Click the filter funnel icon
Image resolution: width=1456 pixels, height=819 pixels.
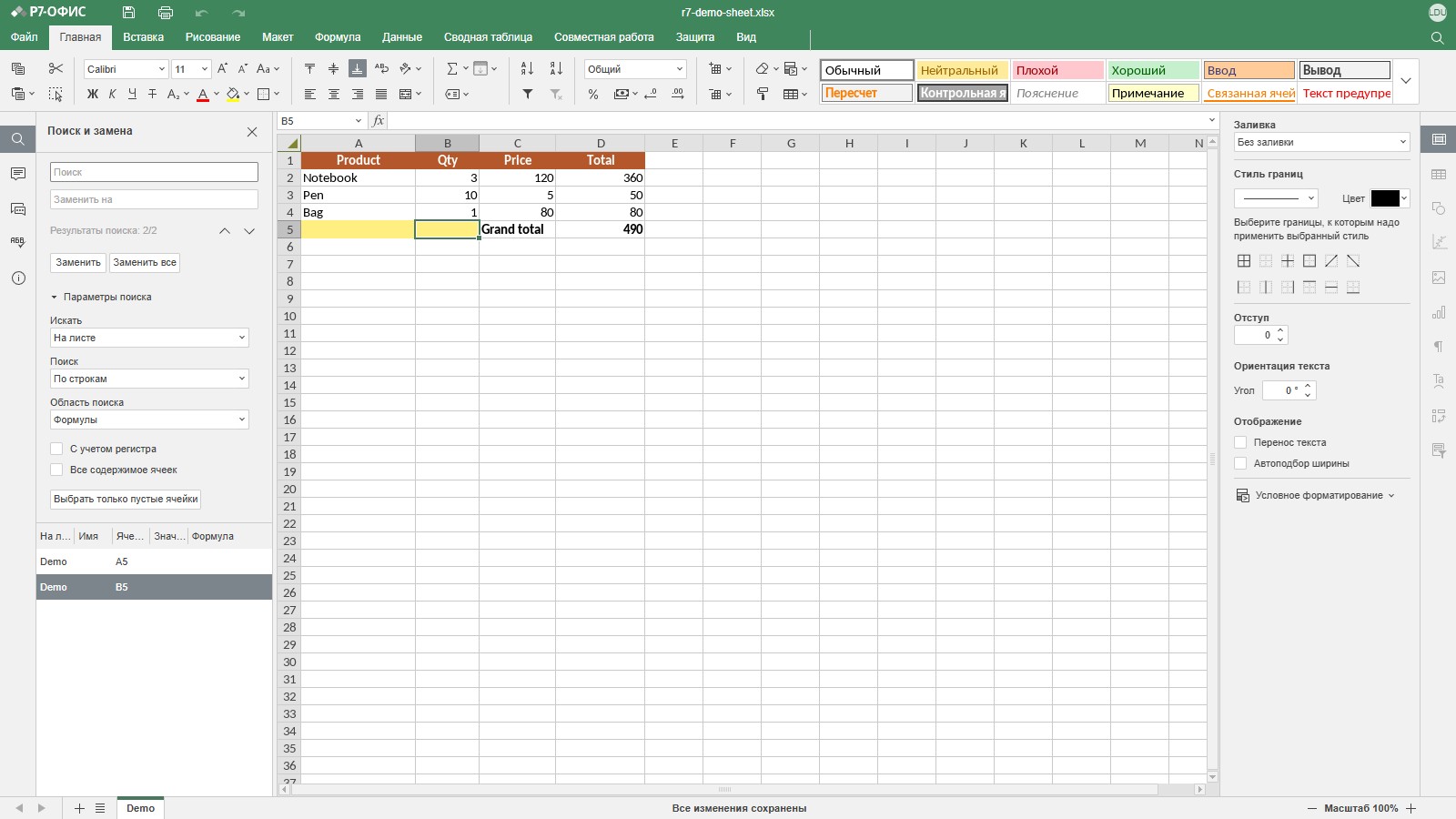(x=527, y=94)
